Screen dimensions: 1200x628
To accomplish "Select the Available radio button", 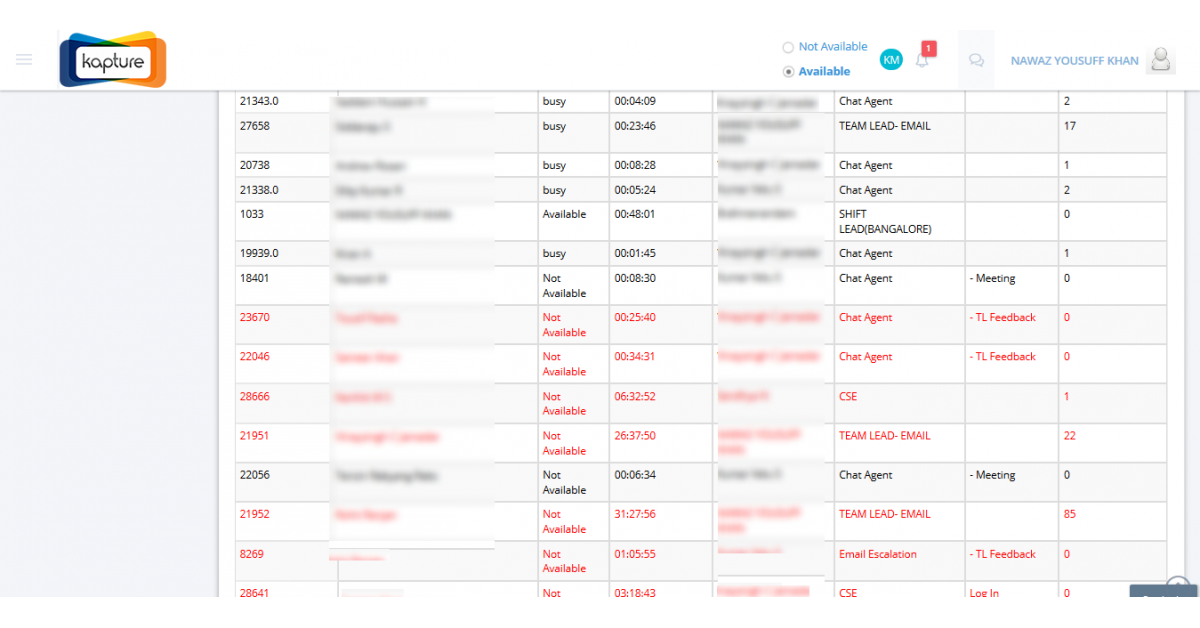I will click(788, 71).
